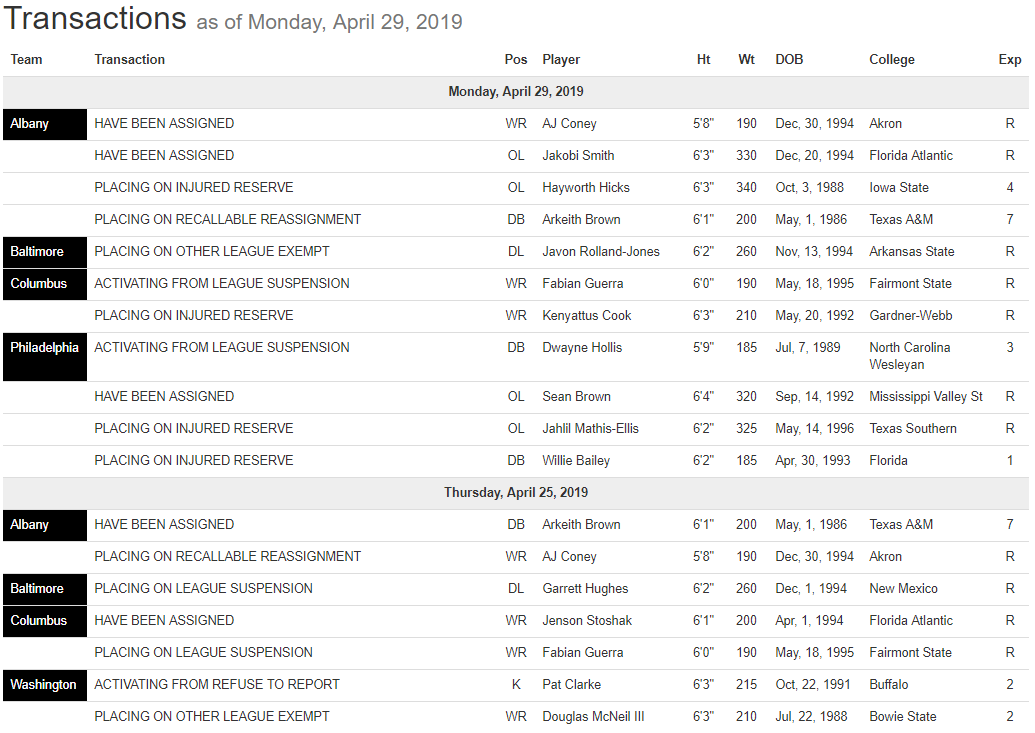
Task: Select the Washington team label
Action: pyautogui.click(x=43, y=685)
